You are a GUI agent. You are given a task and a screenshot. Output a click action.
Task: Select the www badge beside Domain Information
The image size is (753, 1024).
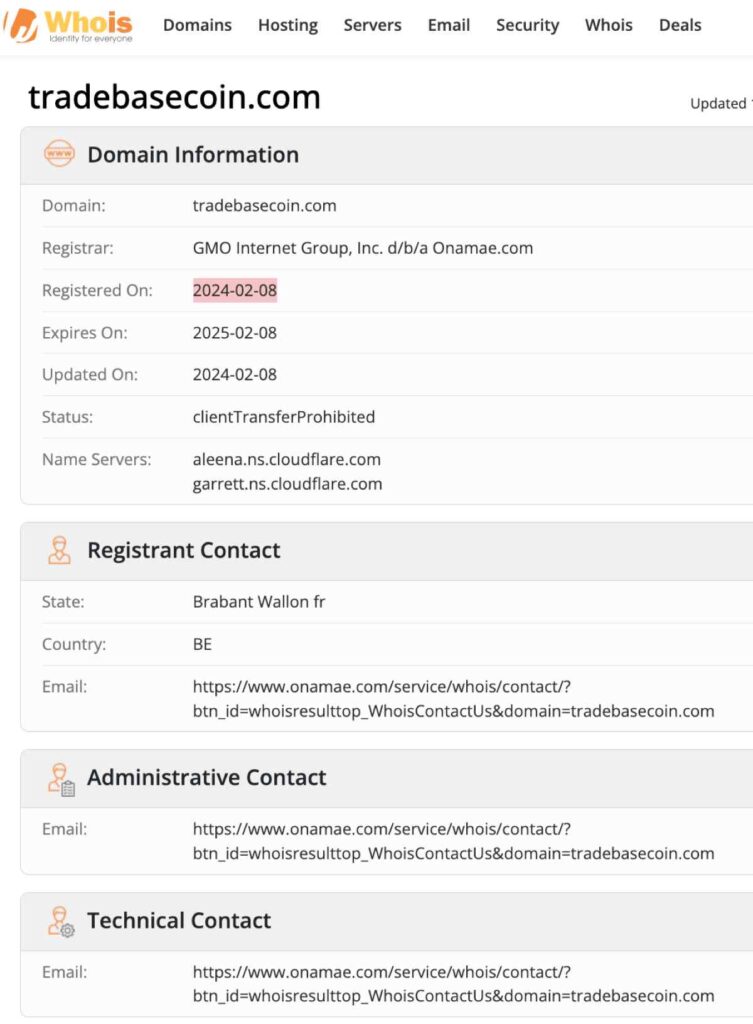tap(60, 155)
